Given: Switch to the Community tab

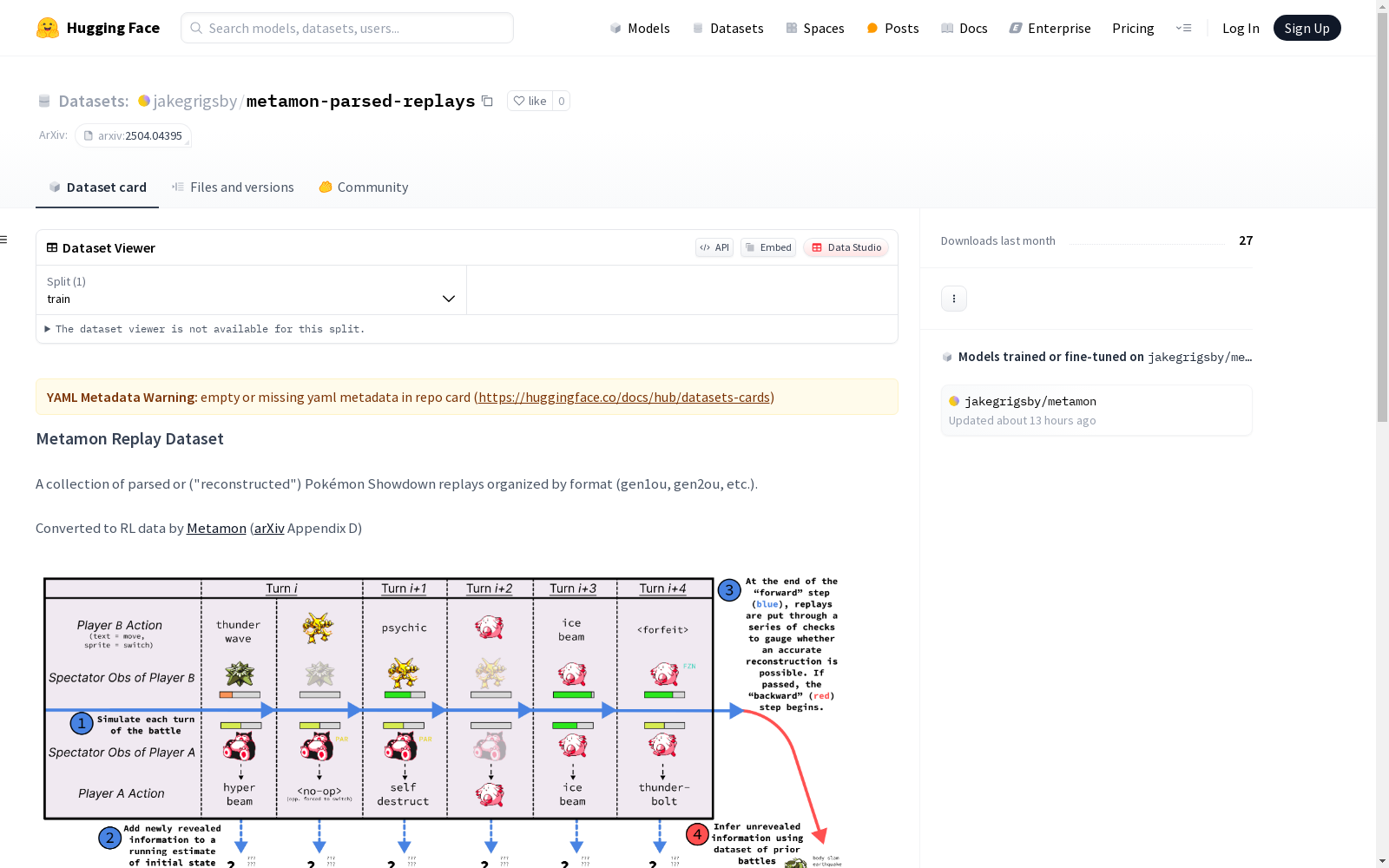Looking at the screenshot, I should (364, 187).
